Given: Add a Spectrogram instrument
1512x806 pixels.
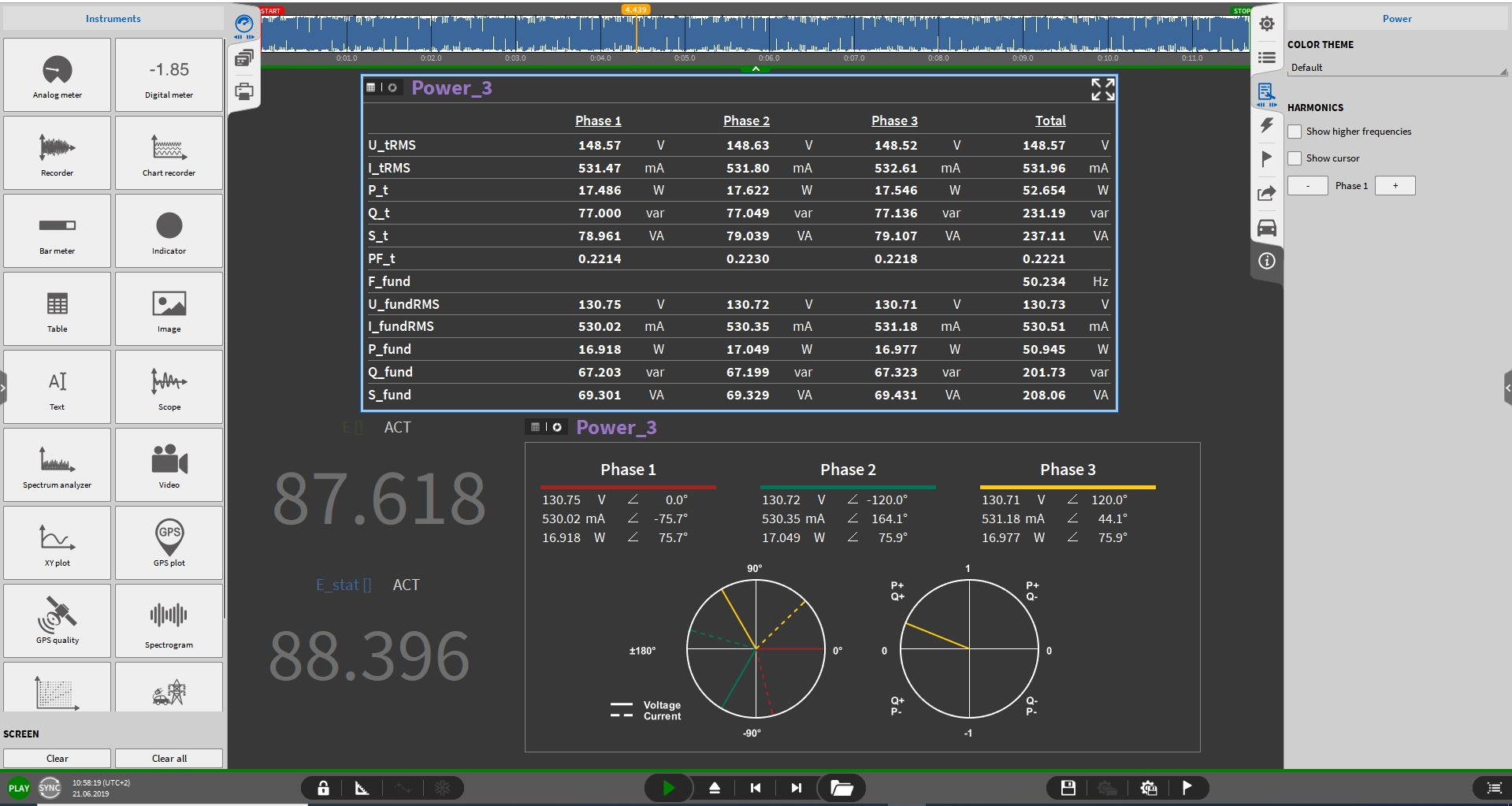Looking at the screenshot, I should point(169,621).
